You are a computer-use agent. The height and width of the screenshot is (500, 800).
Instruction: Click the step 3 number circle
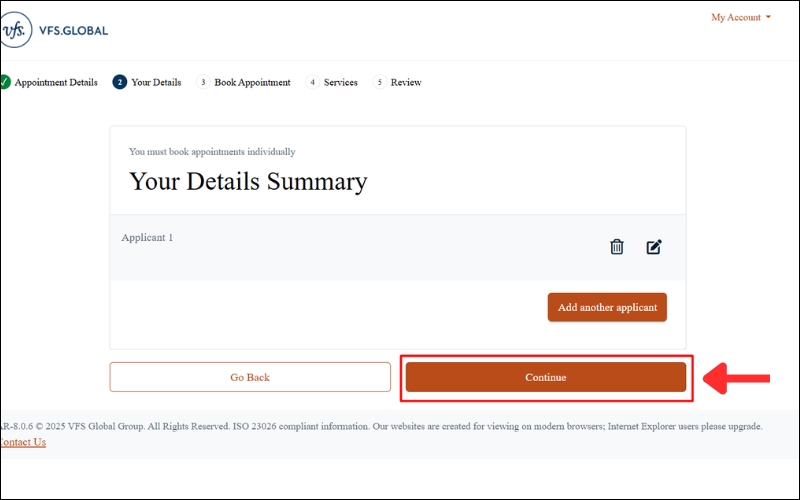pyautogui.click(x=203, y=82)
